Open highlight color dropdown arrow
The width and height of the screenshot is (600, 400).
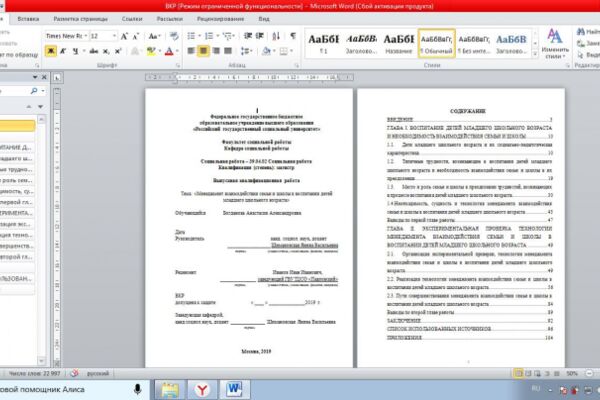point(160,51)
